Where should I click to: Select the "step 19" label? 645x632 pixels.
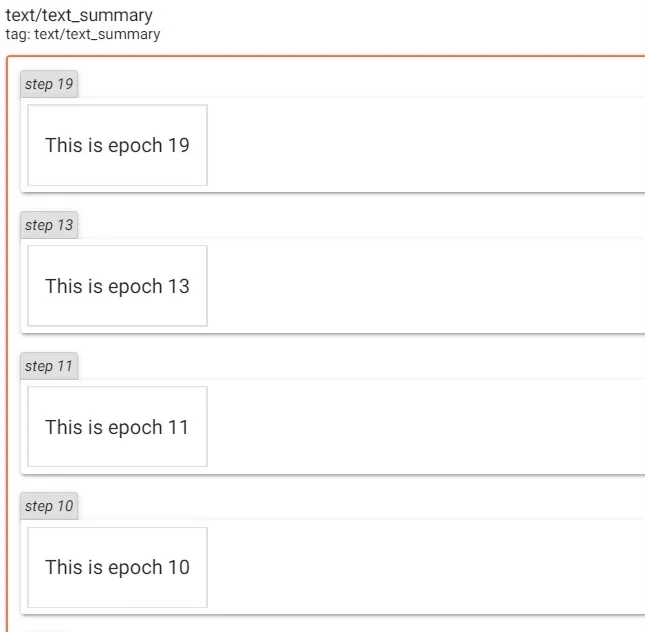(49, 84)
